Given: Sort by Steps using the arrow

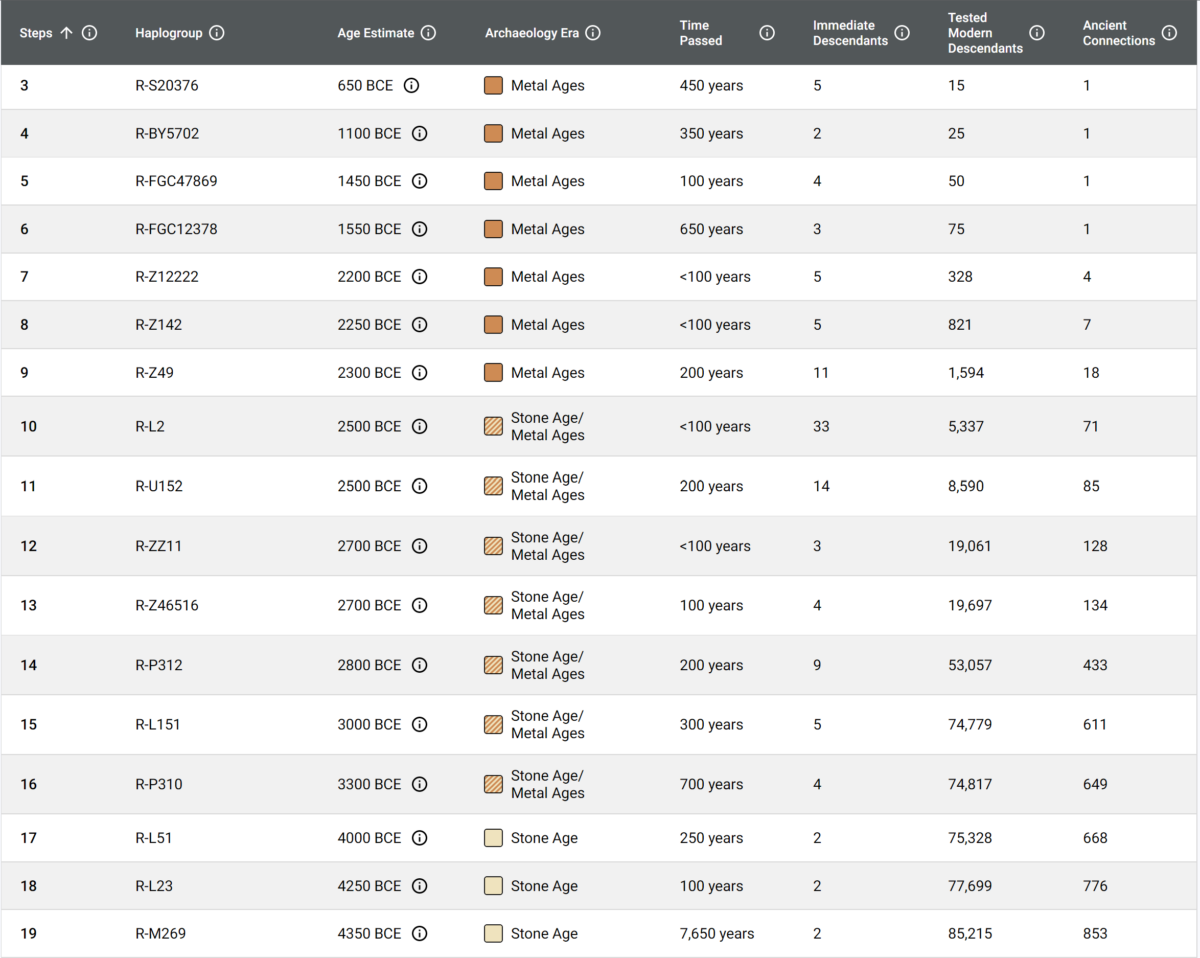Looking at the screenshot, I should 67,33.
